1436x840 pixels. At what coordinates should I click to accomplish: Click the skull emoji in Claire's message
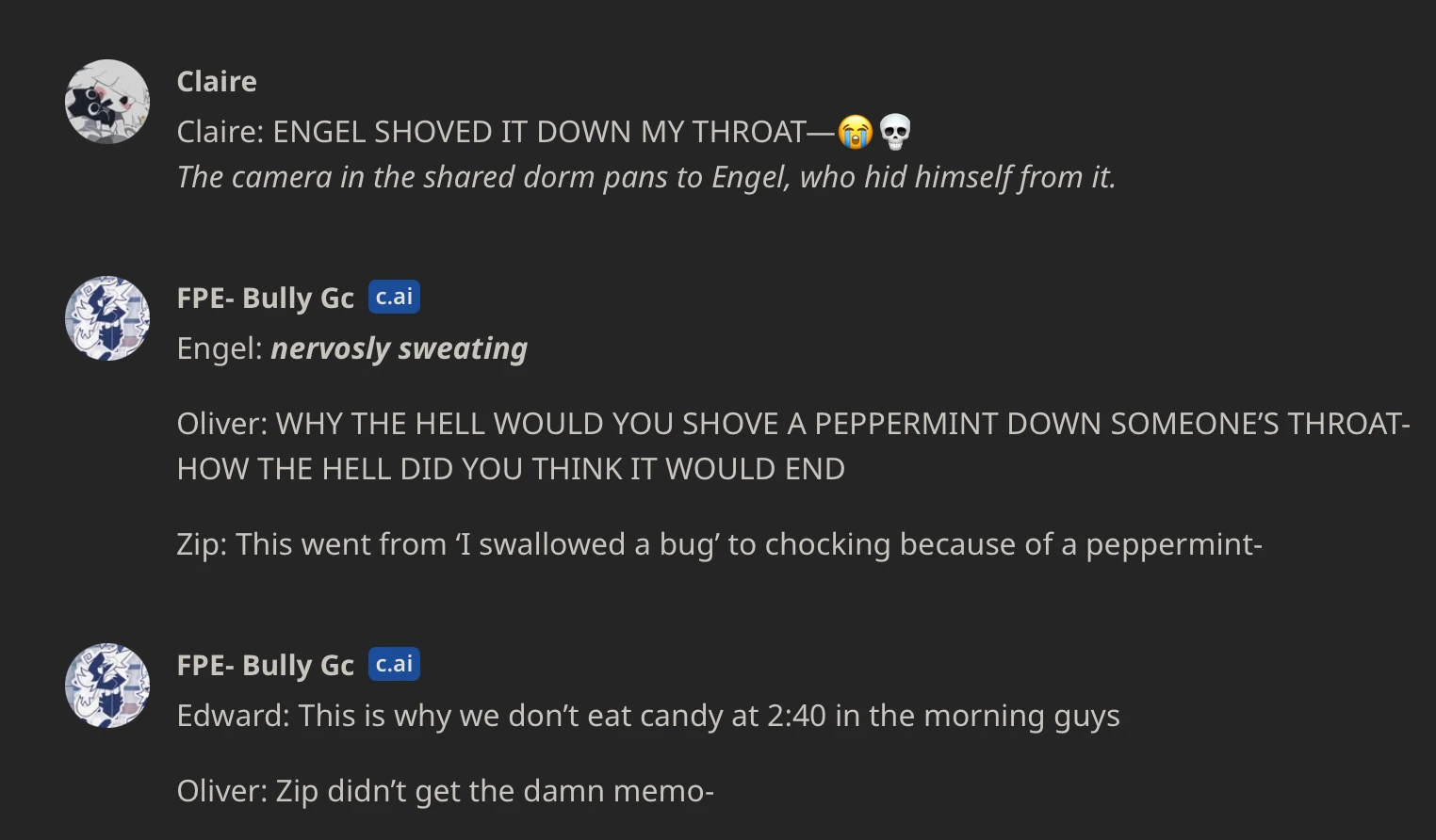(x=894, y=132)
